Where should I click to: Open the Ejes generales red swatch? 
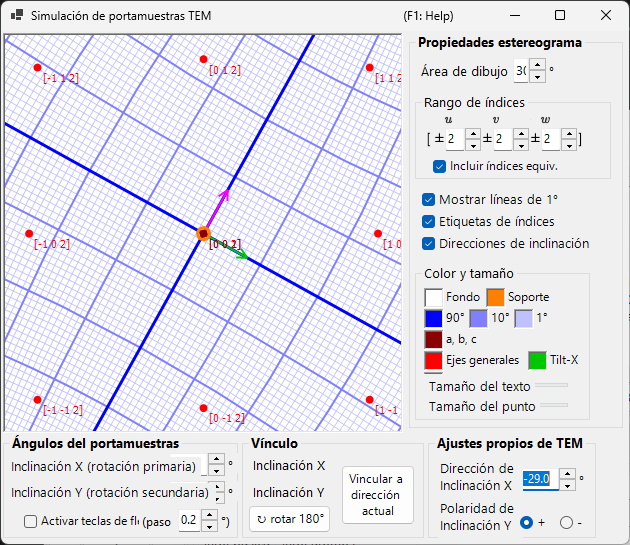(x=434, y=361)
